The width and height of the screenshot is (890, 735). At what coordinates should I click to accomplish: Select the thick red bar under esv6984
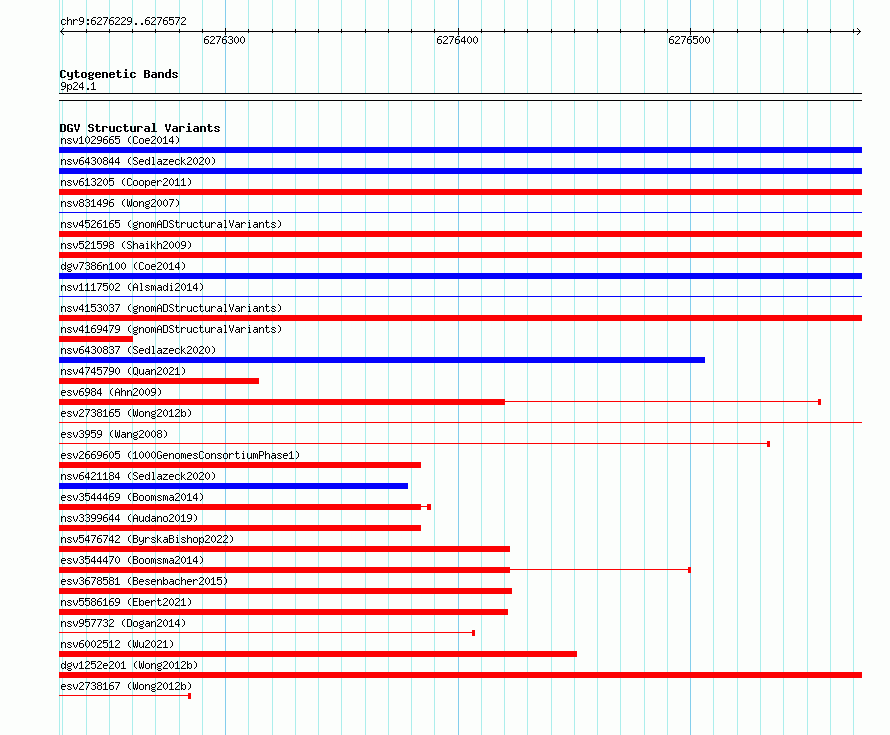point(282,402)
